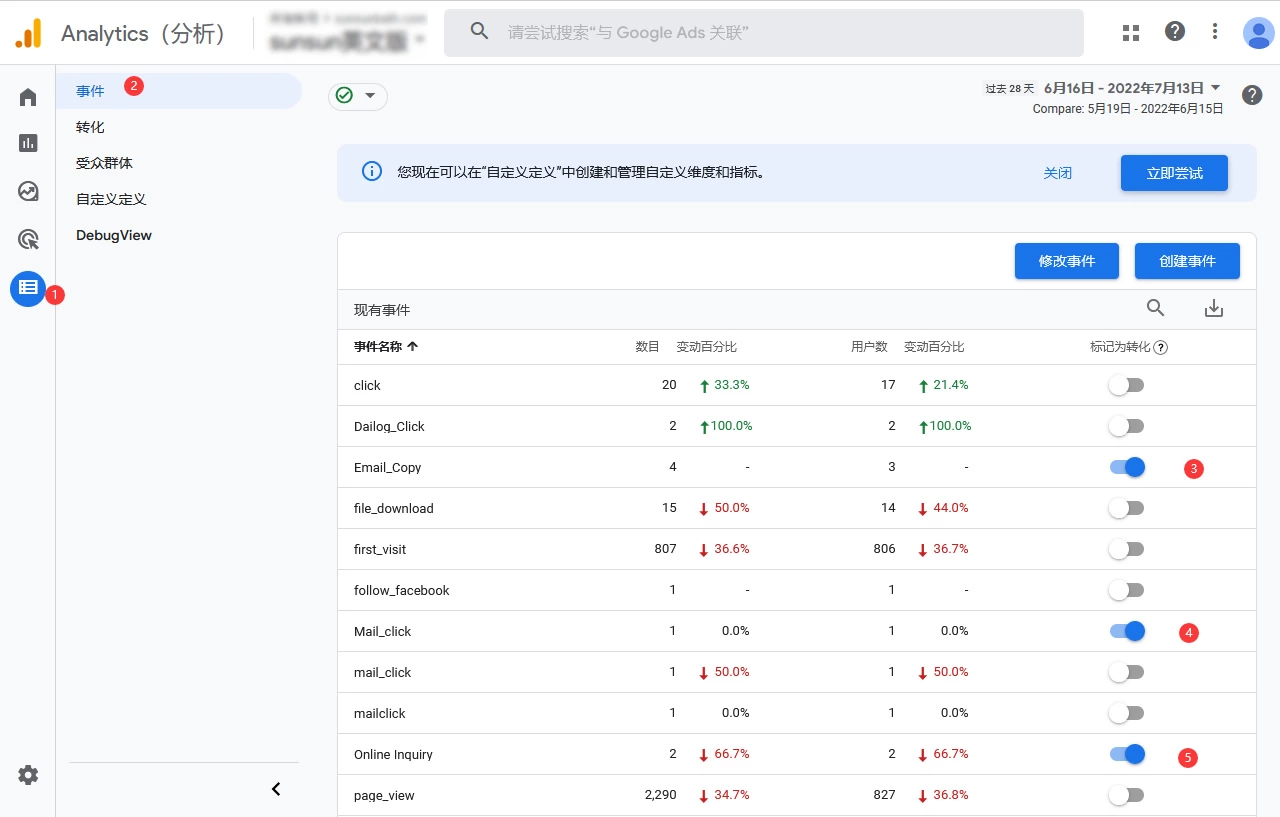1280x817 pixels.
Task: Click the 创建事件 button
Action: coord(1187,261)
